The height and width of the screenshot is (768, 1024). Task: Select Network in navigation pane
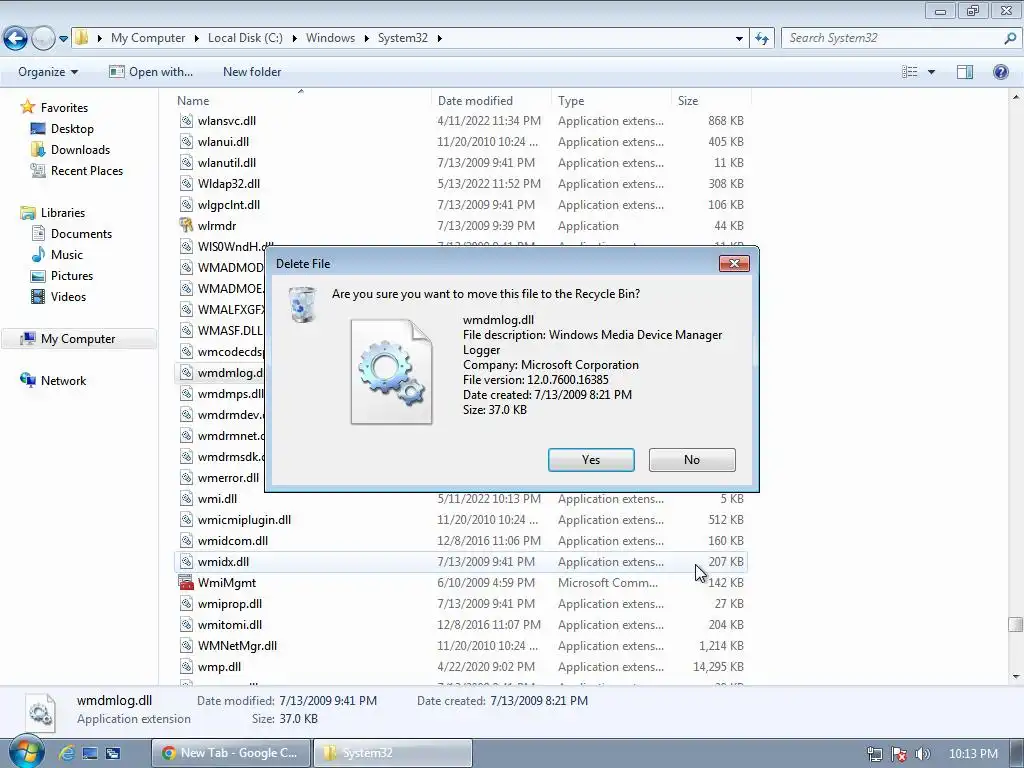(63, 381)
